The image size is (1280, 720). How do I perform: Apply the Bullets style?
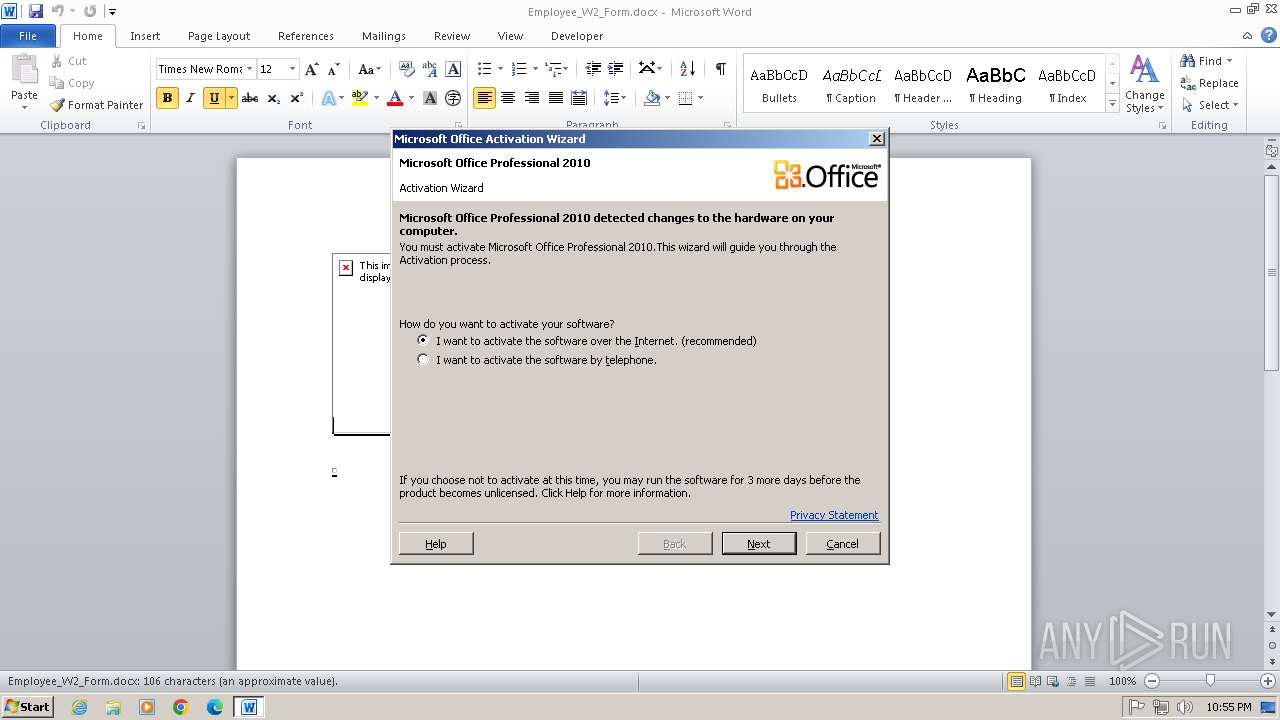coord(779,85)
